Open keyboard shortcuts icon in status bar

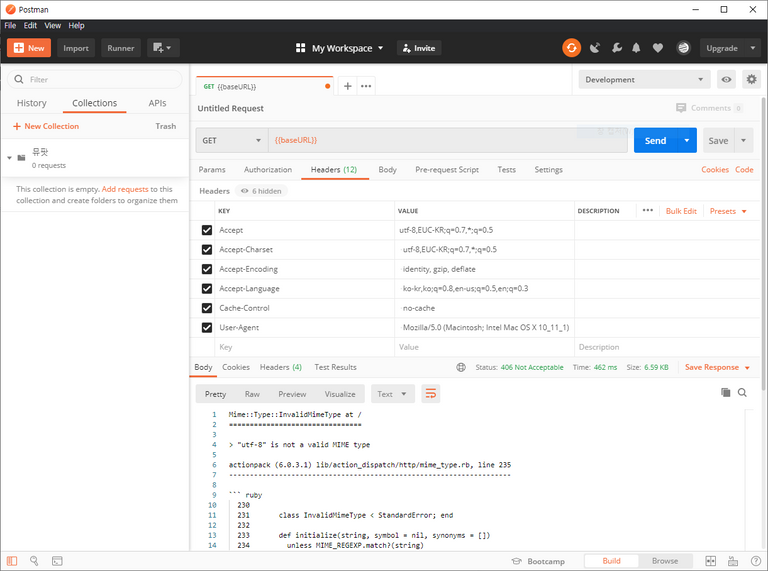coord(733,561)
